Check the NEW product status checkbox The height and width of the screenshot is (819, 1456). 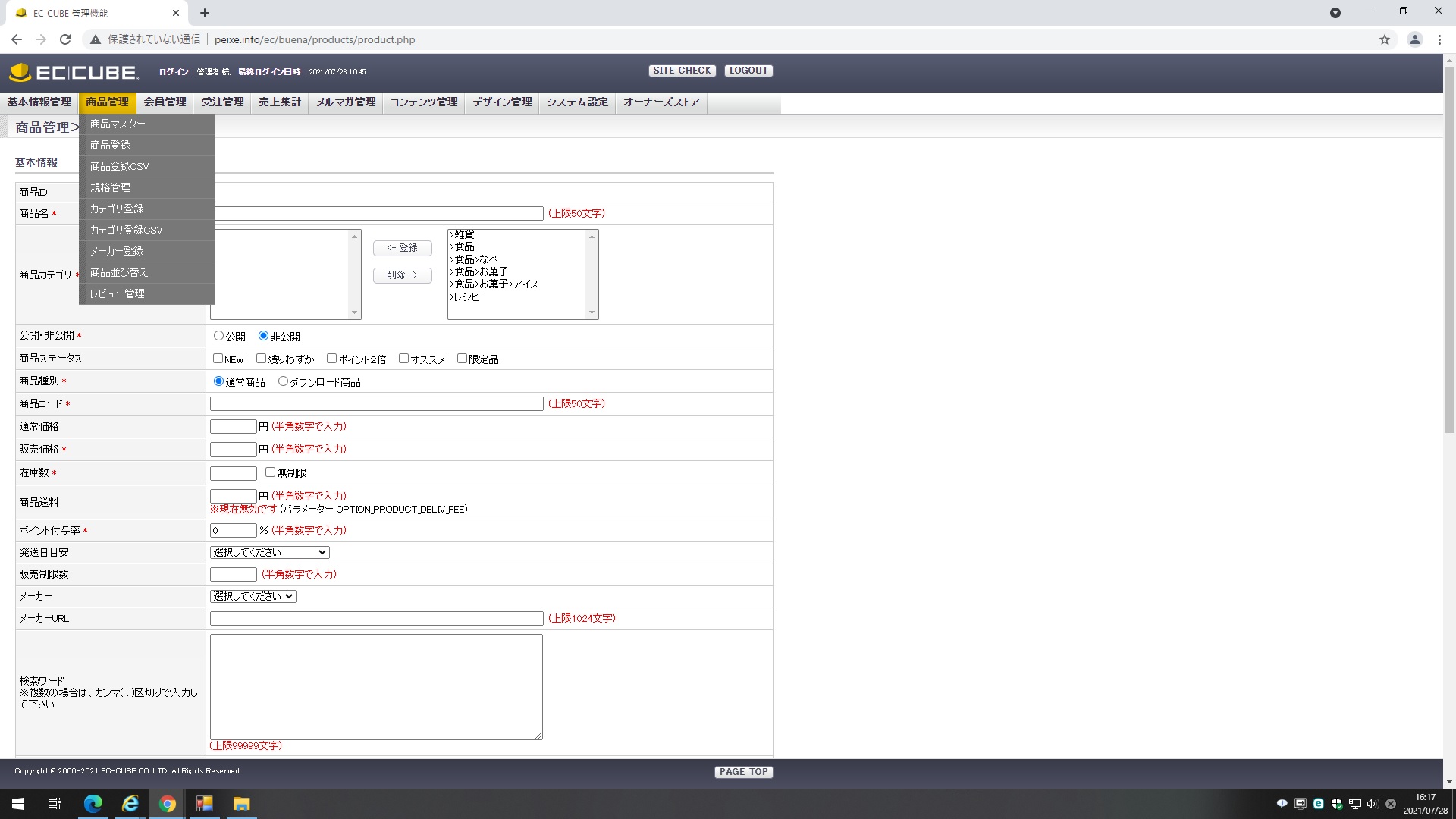[218, 359]
